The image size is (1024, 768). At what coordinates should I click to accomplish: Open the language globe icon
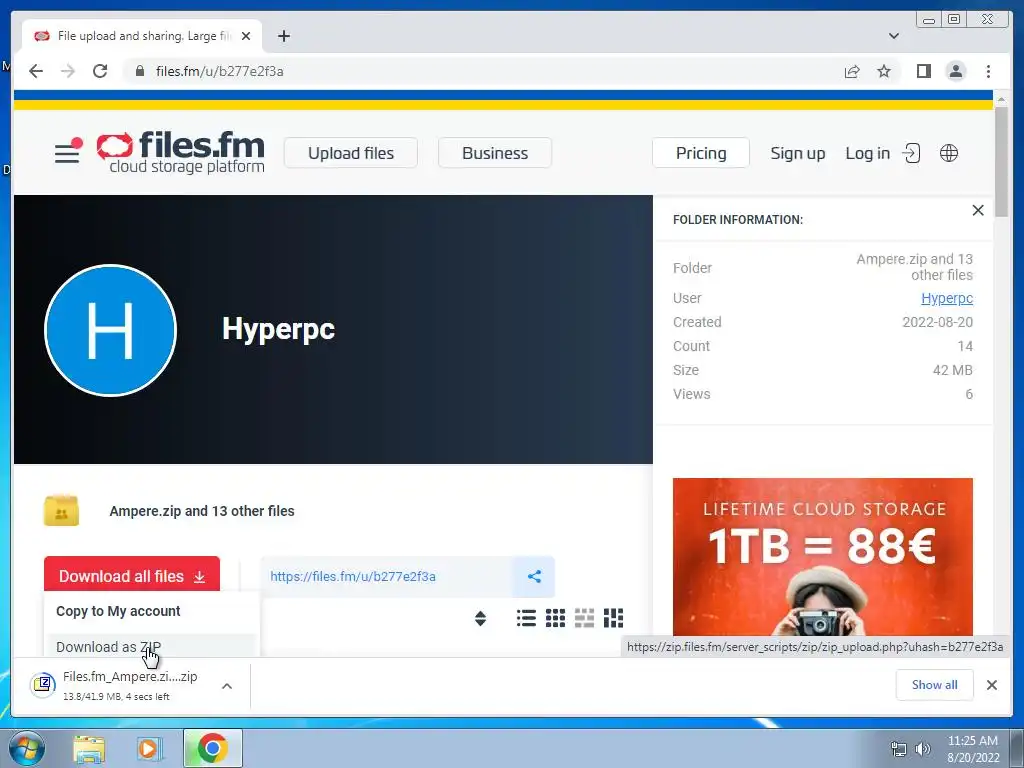948,153
